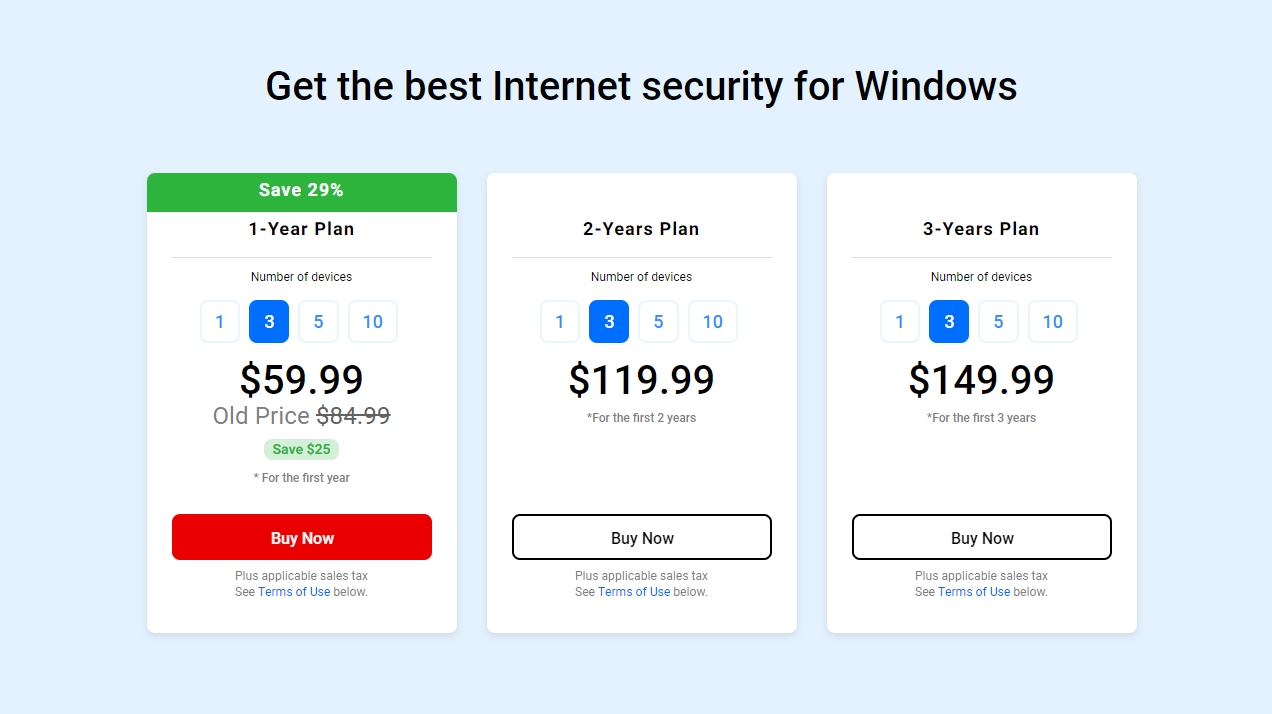Image resolution: width=1272 pixels, height=714 pixels.
Task: Click the Save 29% banner
Action: 301,190
